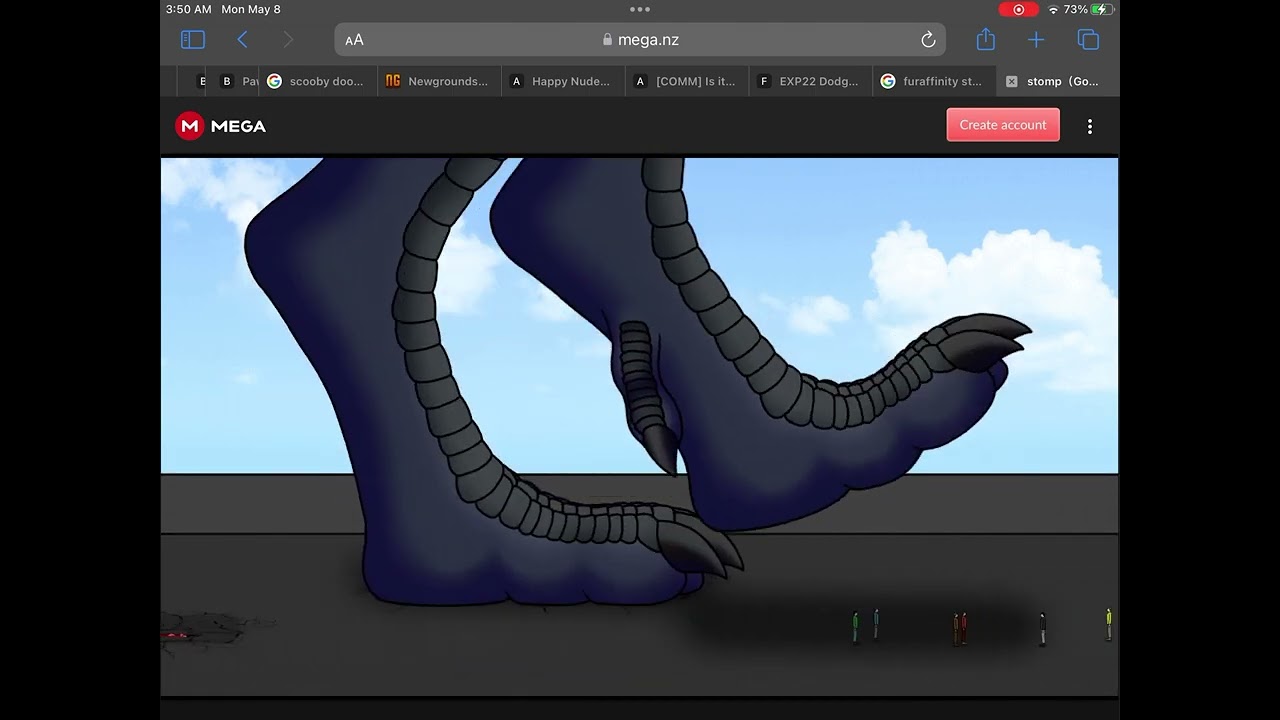This screenshot has width=1280, height=720.
Task: Open the Share sheet icon
Action: pos(986,39)
